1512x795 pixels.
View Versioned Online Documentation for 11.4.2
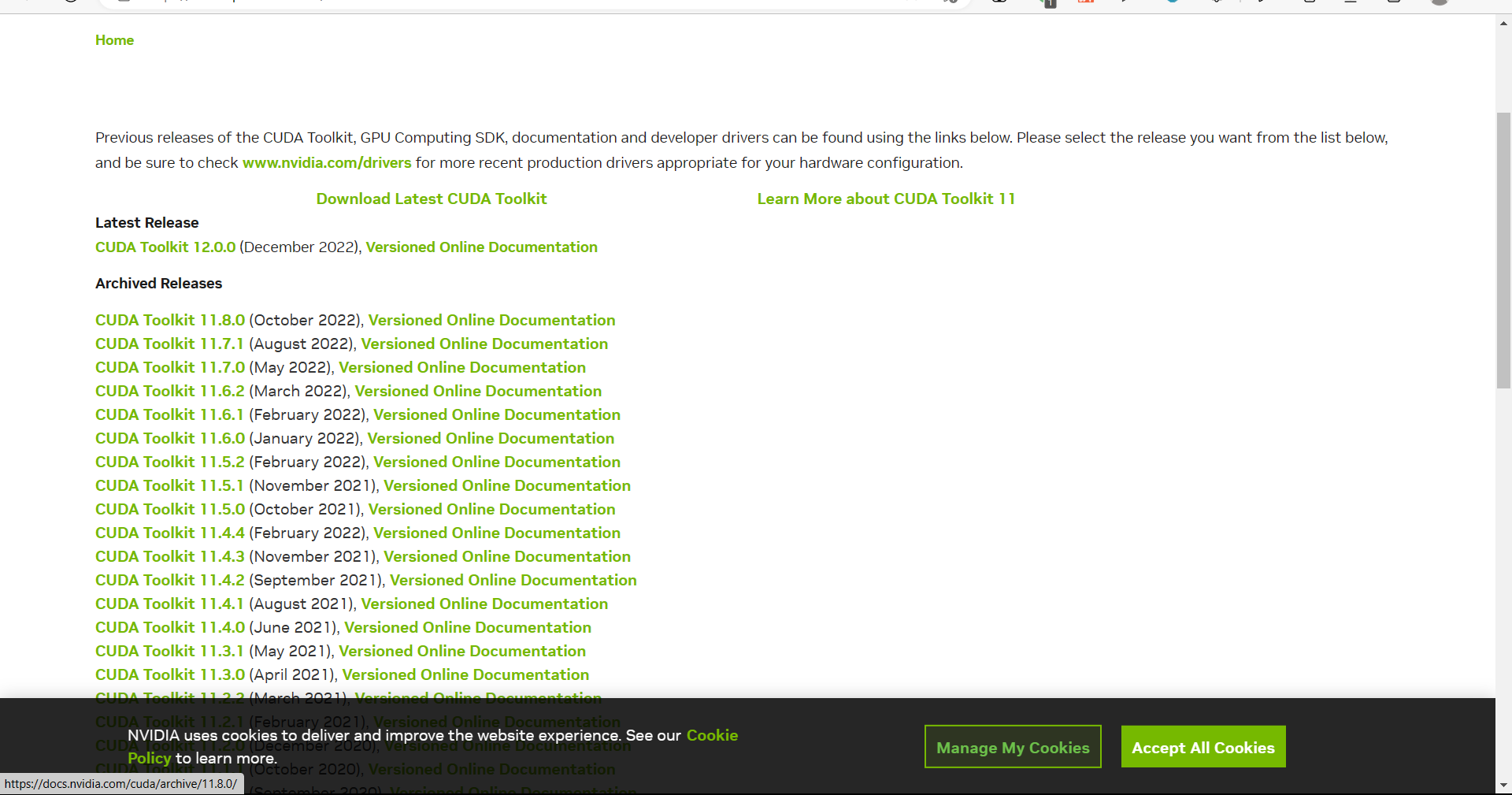(x=513, y=580)
